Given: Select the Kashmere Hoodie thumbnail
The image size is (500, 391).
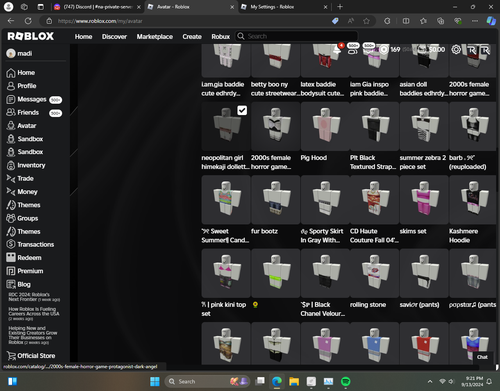Looking at the screenshot, I should (x=473, y=200).
